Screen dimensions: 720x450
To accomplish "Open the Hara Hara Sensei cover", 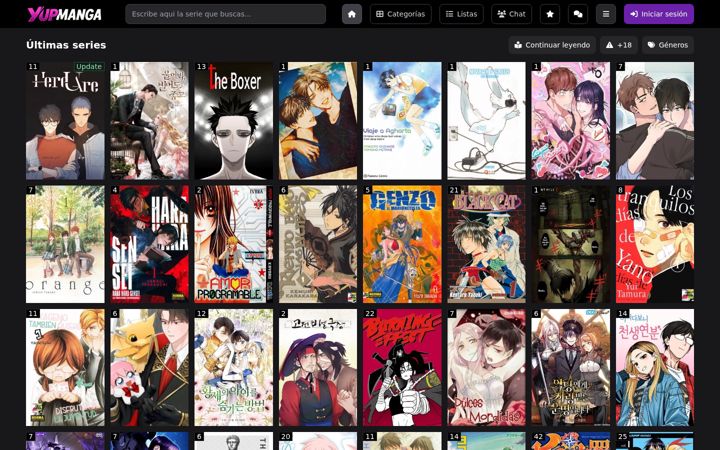I will [149, 244].
